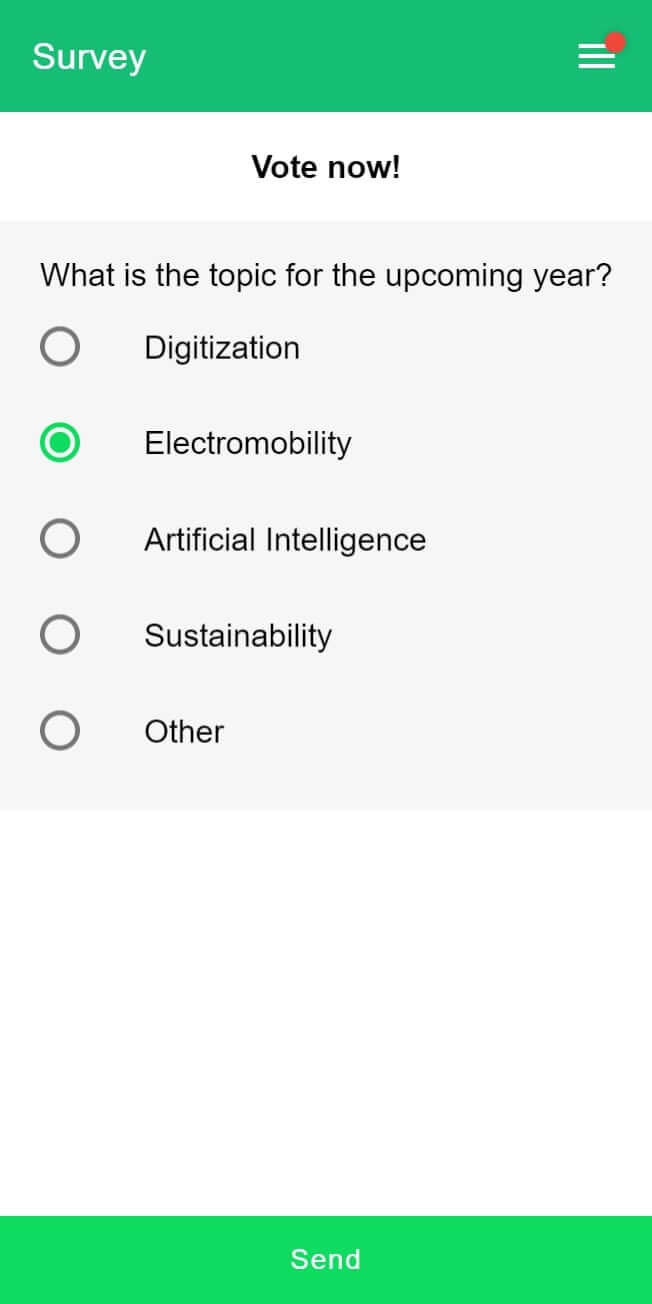The image size is (652, 1304).
Task: Click the red notification badge on the menu
Action: [614, 42]
